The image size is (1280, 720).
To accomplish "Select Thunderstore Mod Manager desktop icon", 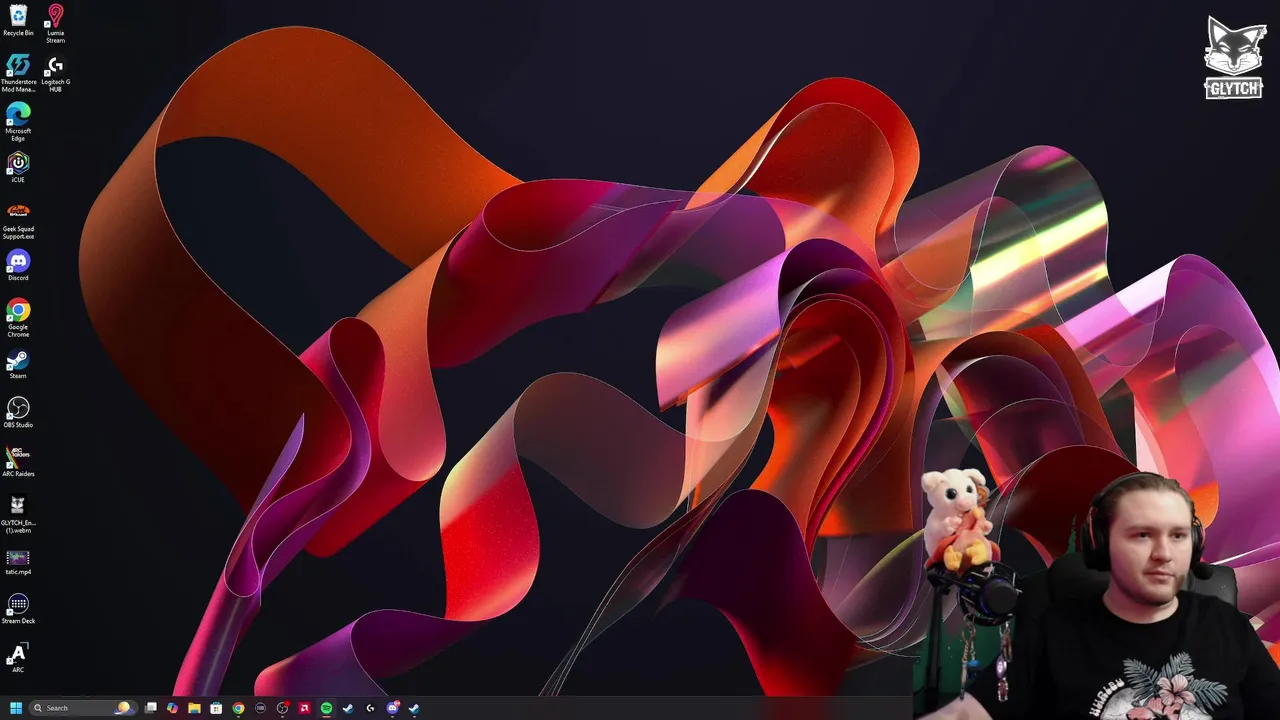I will coord(18,73).
